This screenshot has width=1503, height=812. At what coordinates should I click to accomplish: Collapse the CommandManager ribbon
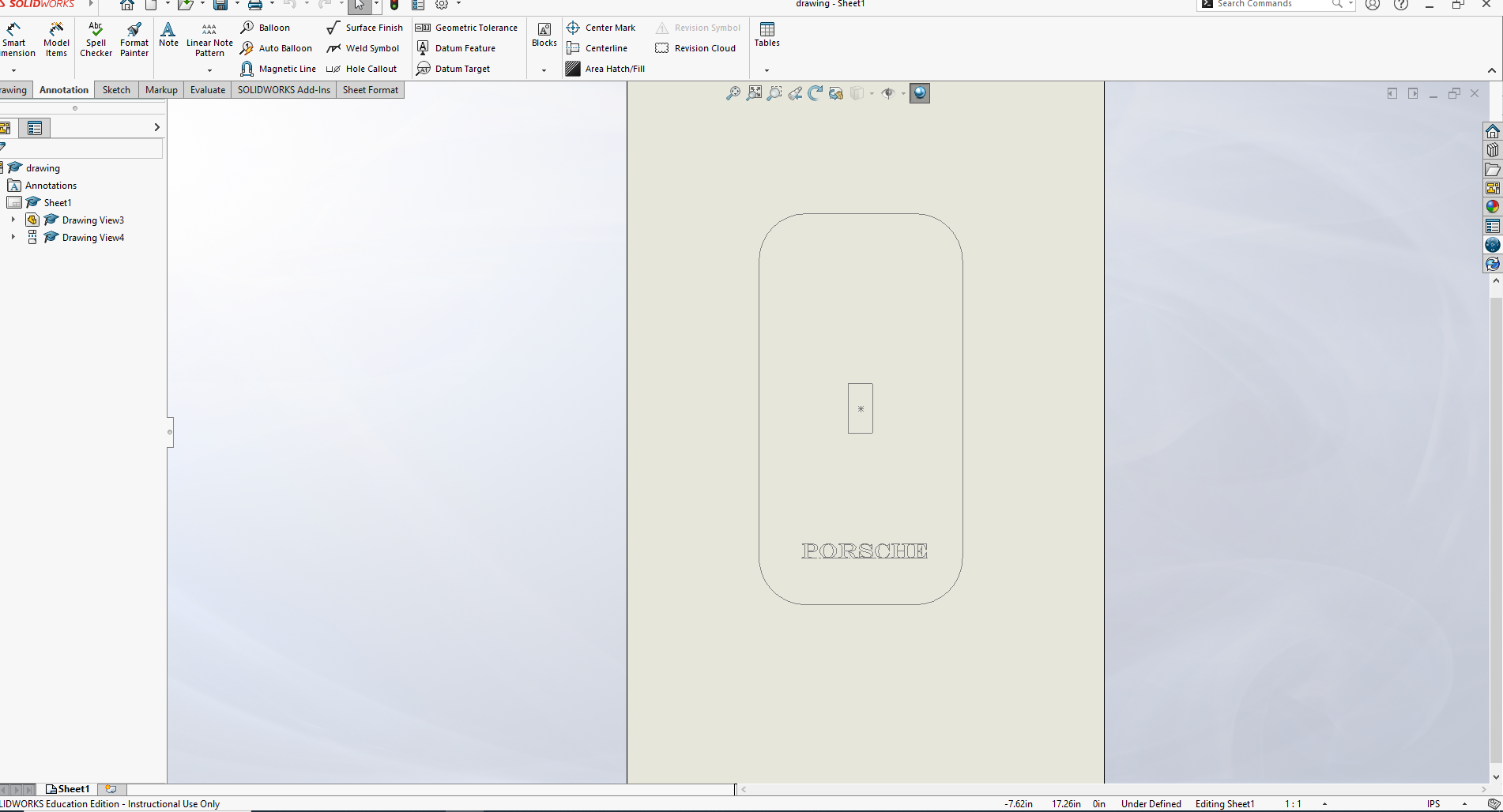tap(1492, 70)
